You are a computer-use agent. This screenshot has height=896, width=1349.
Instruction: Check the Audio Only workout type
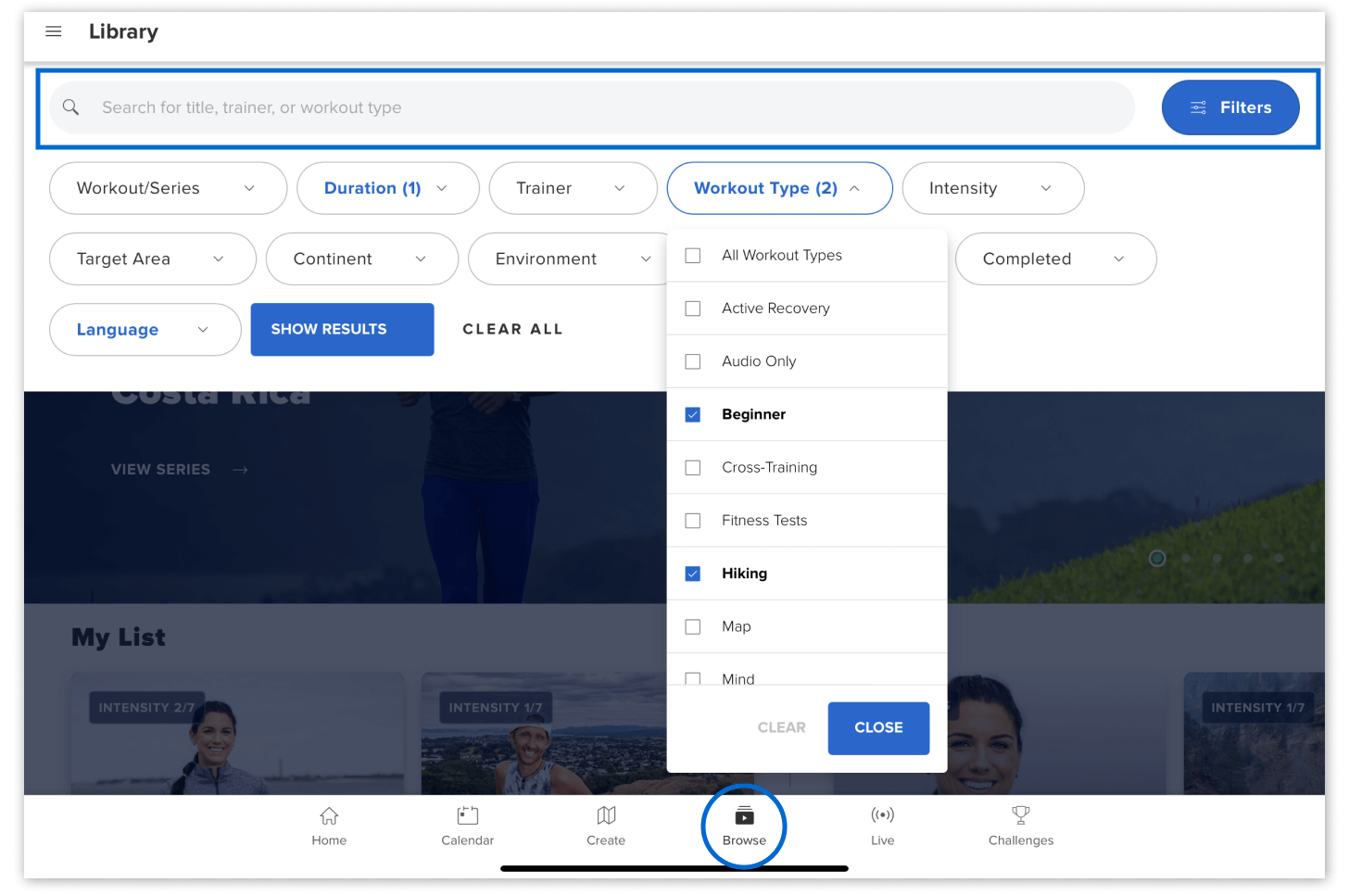[692, 361]
